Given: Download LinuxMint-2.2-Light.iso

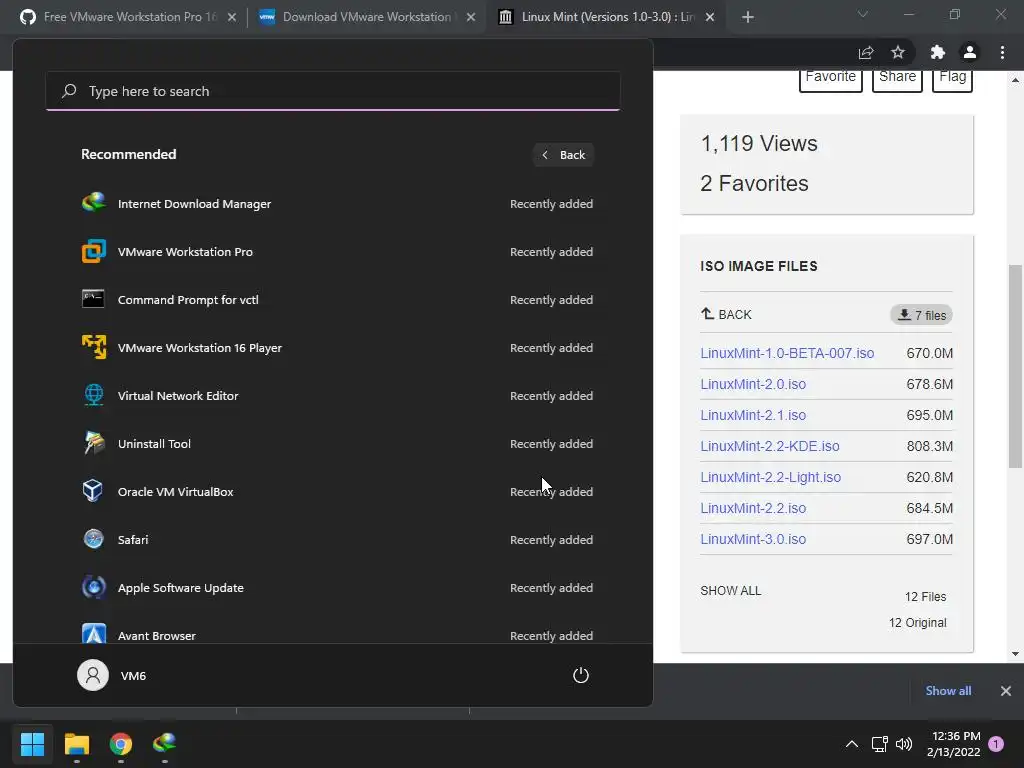Looking at the screenshot, I should (771, 477).
